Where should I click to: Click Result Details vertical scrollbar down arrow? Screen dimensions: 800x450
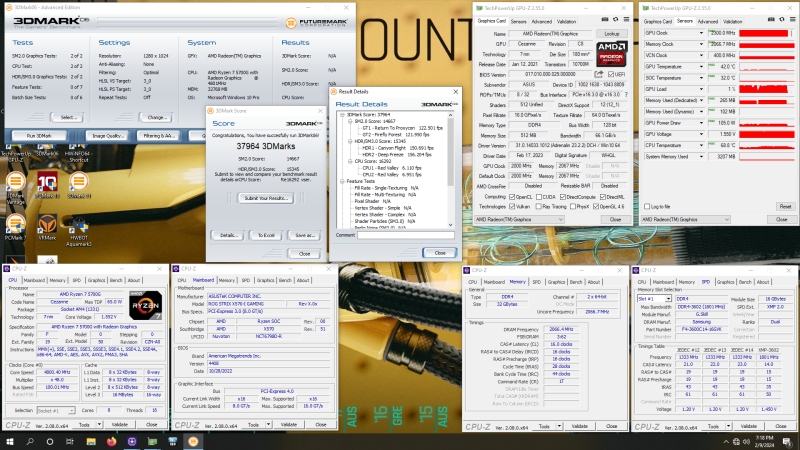point(451,224)
